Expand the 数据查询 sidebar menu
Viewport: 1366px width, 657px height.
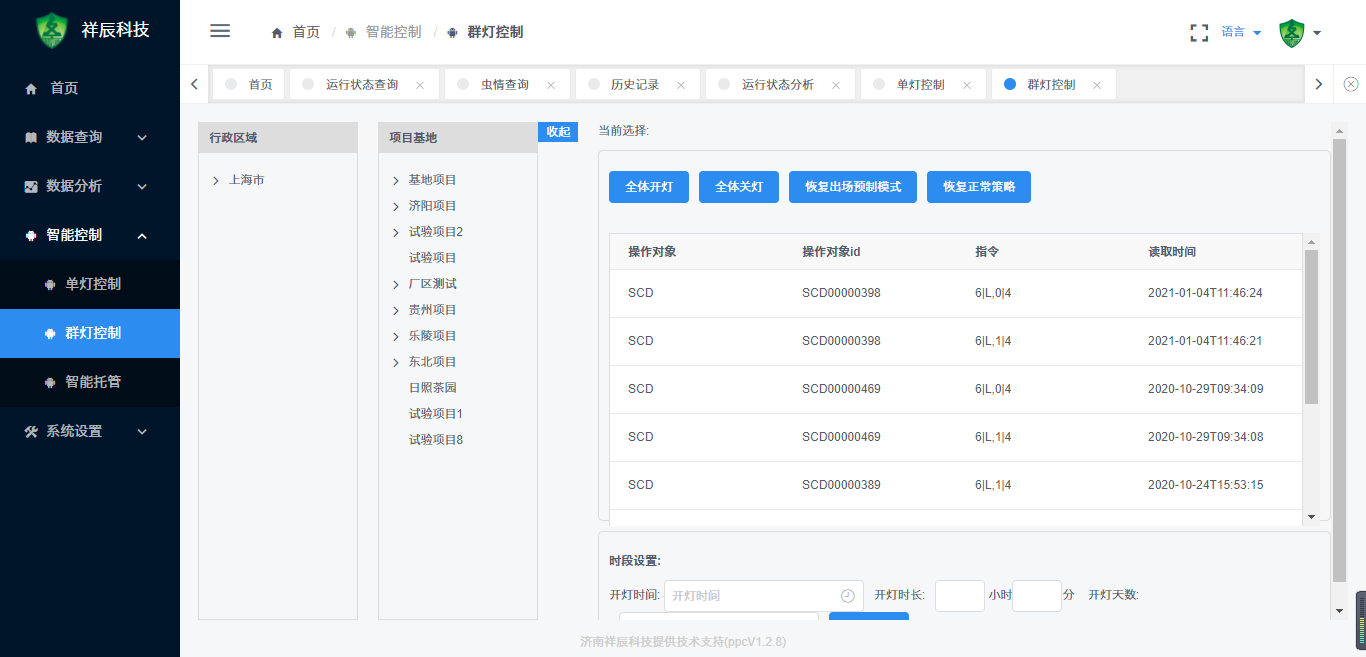[x=90, y=137]
